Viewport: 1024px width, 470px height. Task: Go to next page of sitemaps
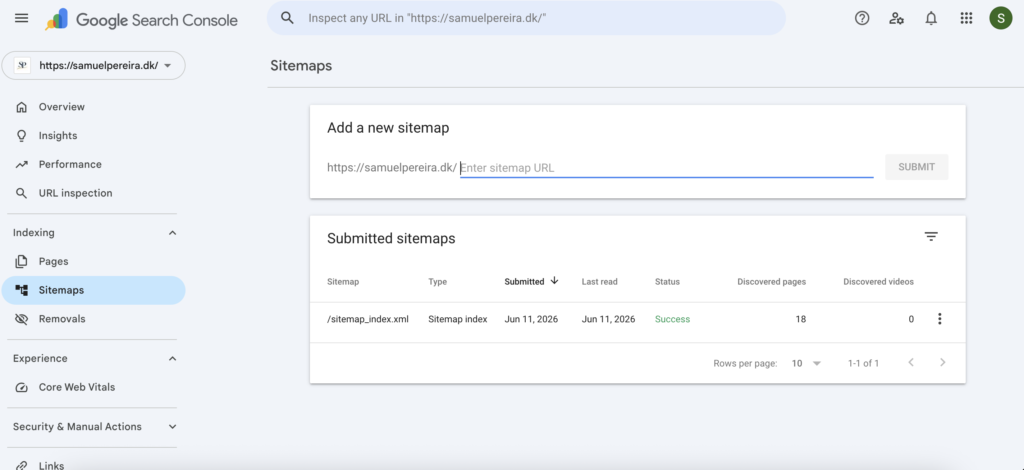942,362
